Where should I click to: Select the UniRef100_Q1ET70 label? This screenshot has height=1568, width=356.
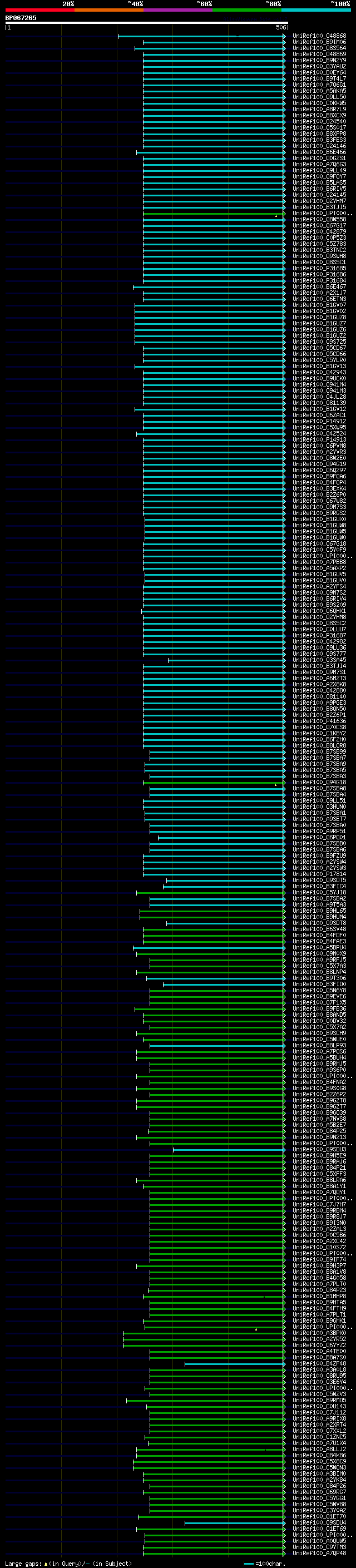[319, 1516]
